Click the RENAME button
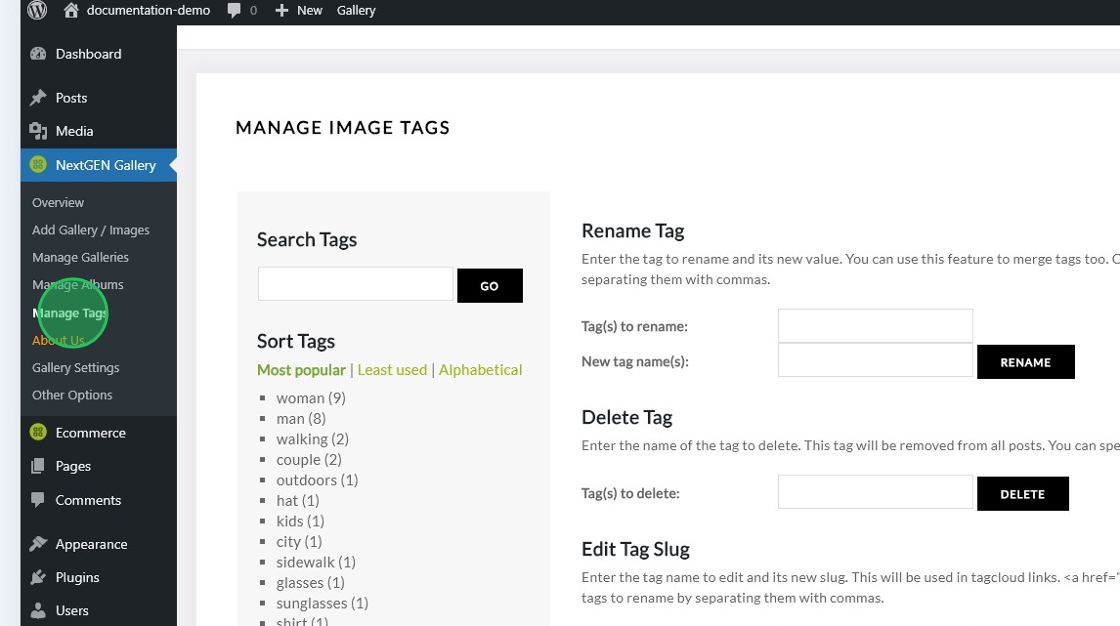The width and height of the screenshot is (1120, 626). [1025, 362]
